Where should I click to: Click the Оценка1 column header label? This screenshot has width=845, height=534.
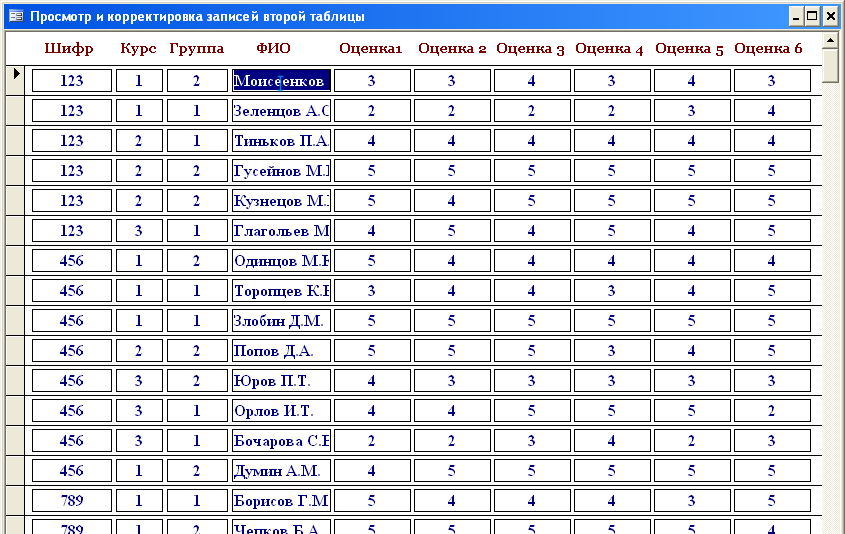click(371, 48)
